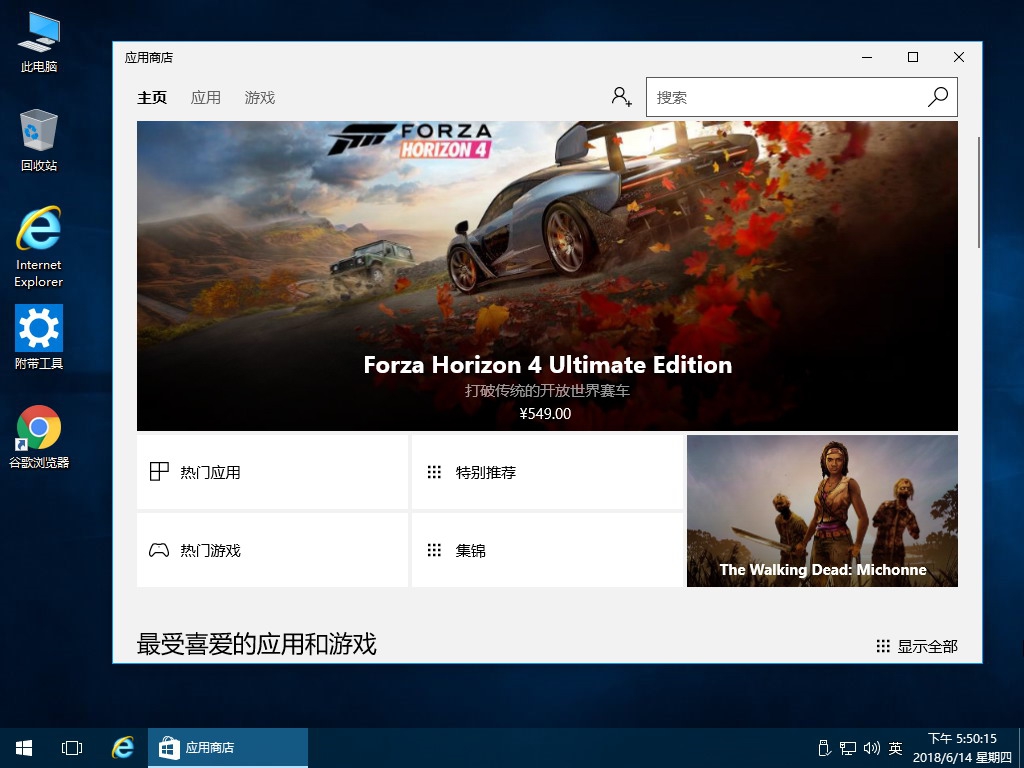Click Forza Horizon 4 Ultimate Edition title

547,364
